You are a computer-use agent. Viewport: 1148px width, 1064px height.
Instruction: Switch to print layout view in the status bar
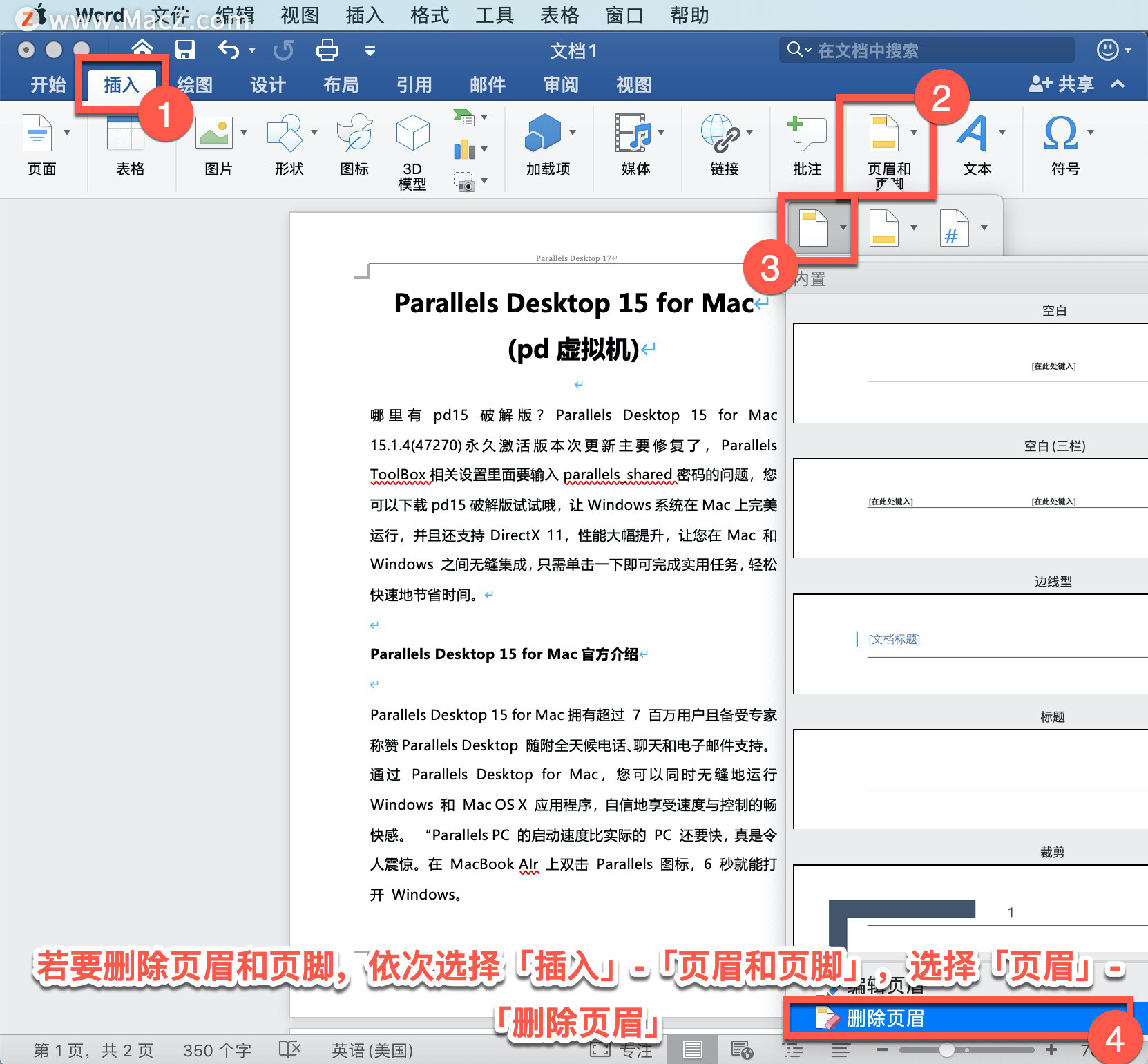[693, 1050]
